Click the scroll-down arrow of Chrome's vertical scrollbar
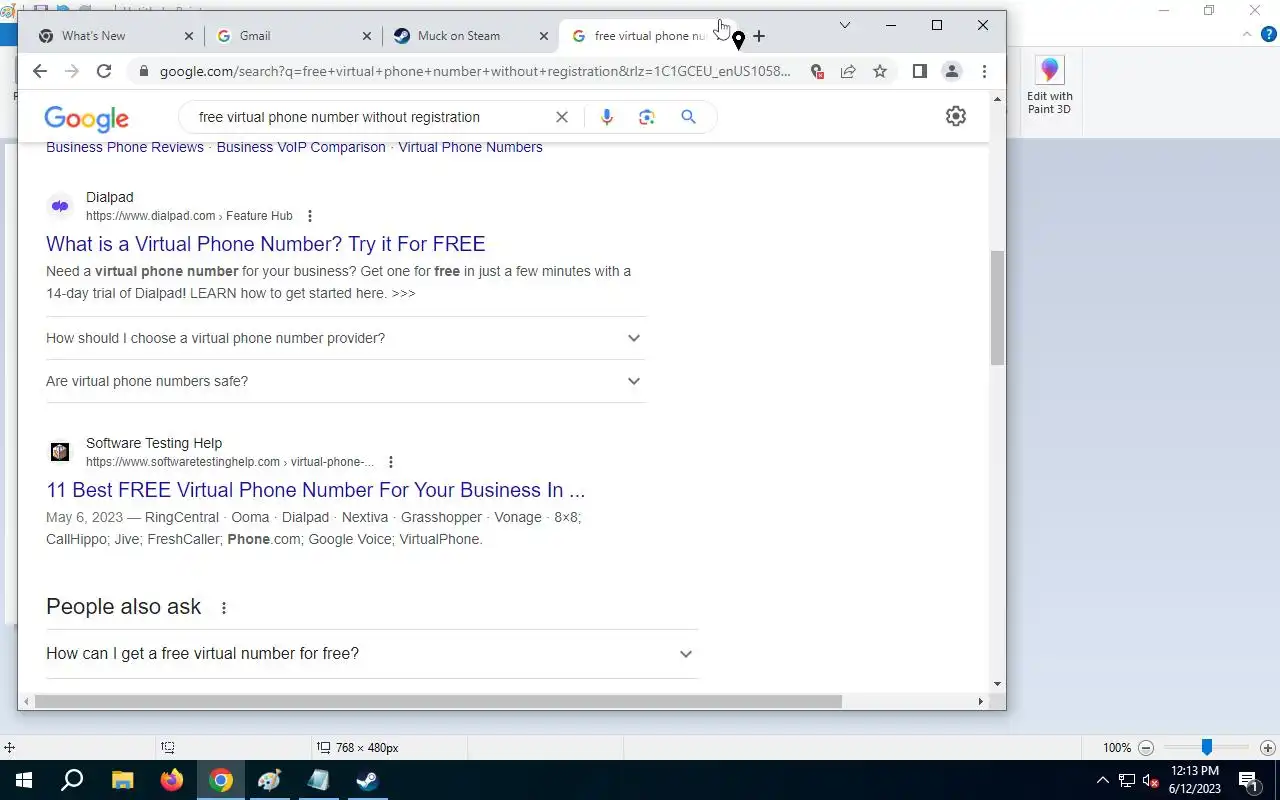 (x=997, y=685)
